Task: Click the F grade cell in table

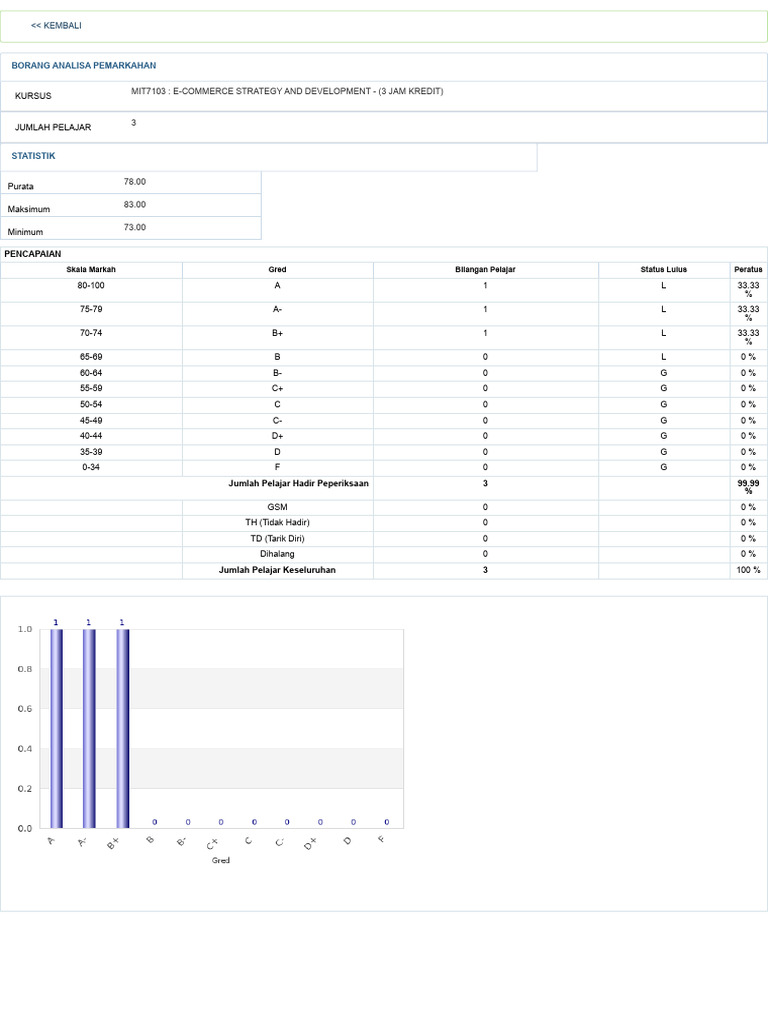Action: pyautogui.click(x=278, y=467)
